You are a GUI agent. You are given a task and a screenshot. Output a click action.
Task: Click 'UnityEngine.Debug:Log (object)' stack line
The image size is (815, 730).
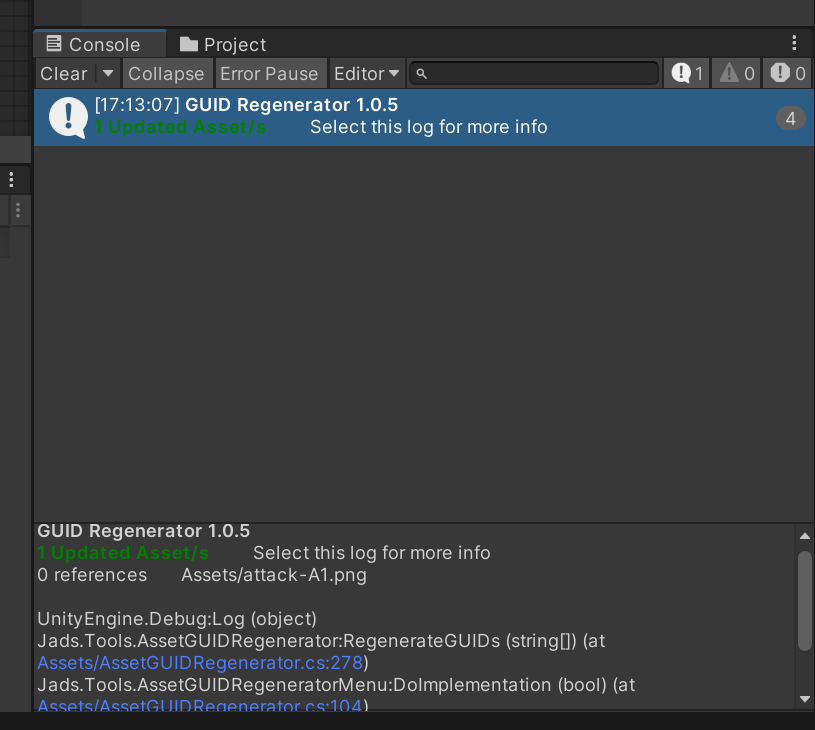coord(177,619)
